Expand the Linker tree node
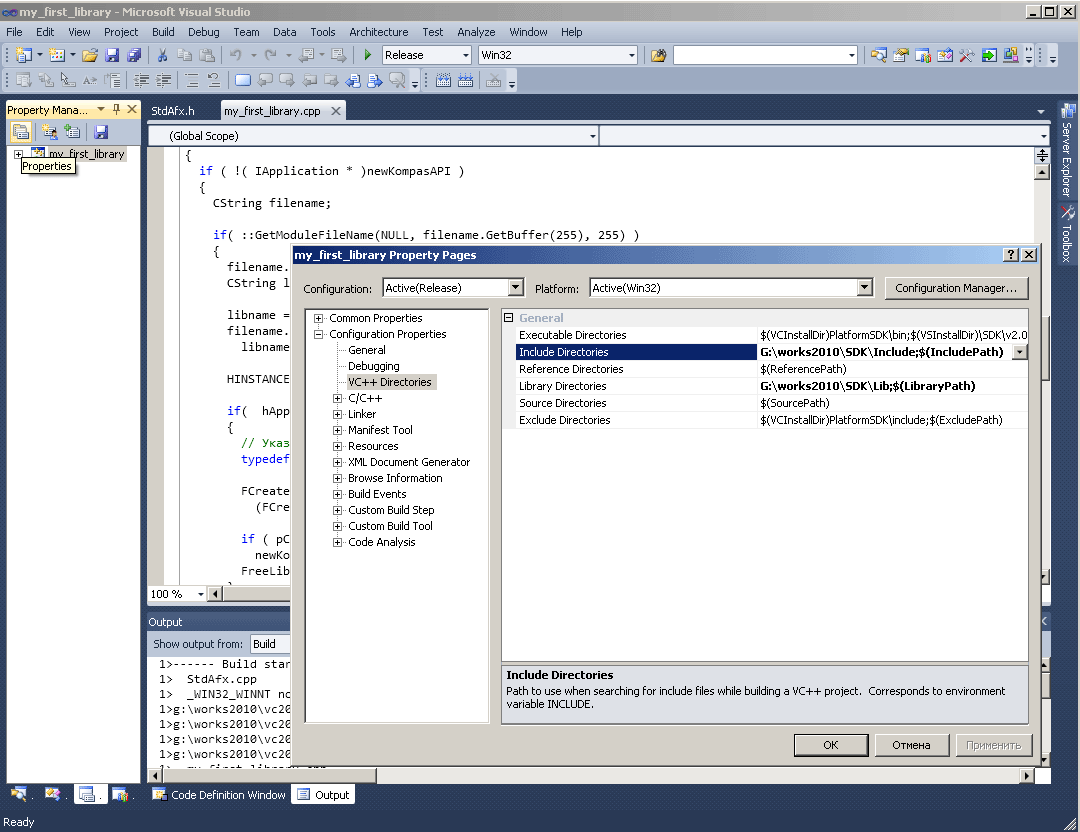 point(338,414)
